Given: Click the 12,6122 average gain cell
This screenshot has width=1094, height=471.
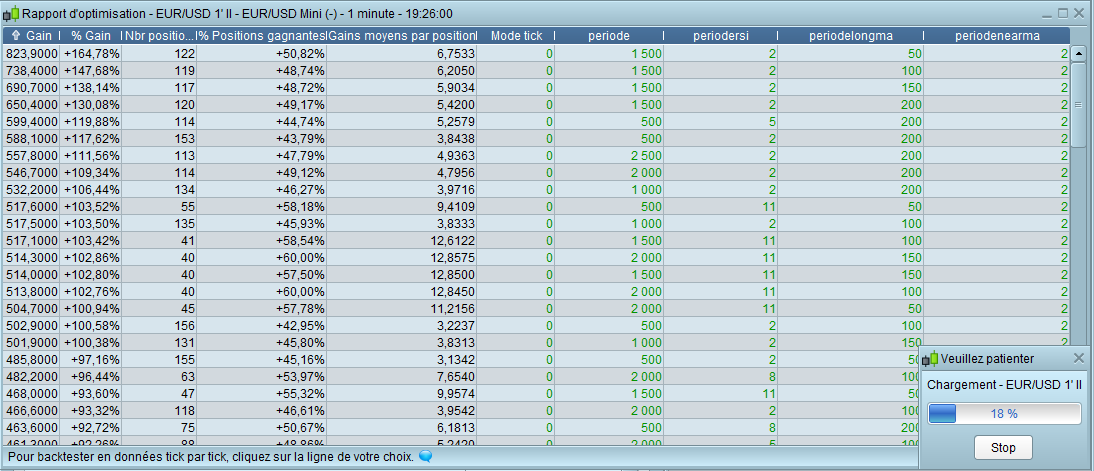Looking at the screenshot, I should pyautogui.click(x=403, y=239).
